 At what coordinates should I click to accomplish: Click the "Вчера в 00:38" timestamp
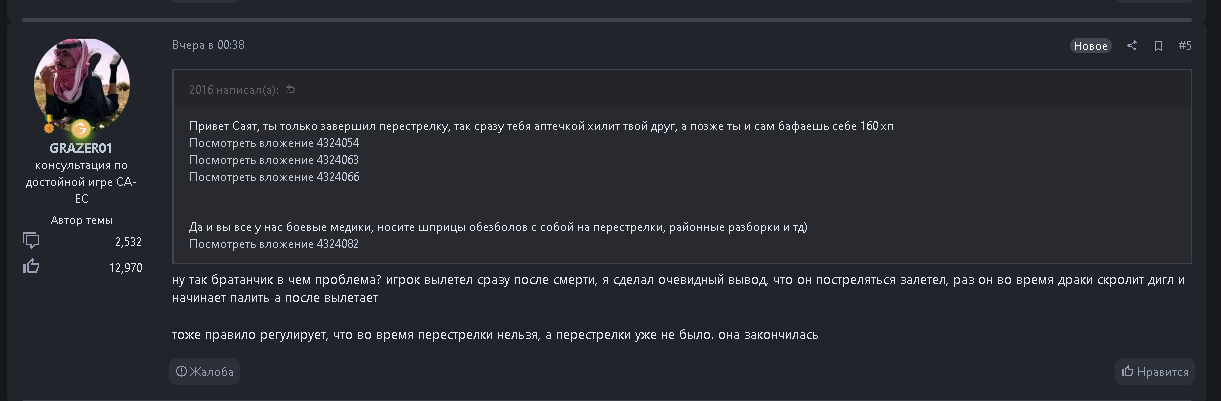tap(208, 45)
